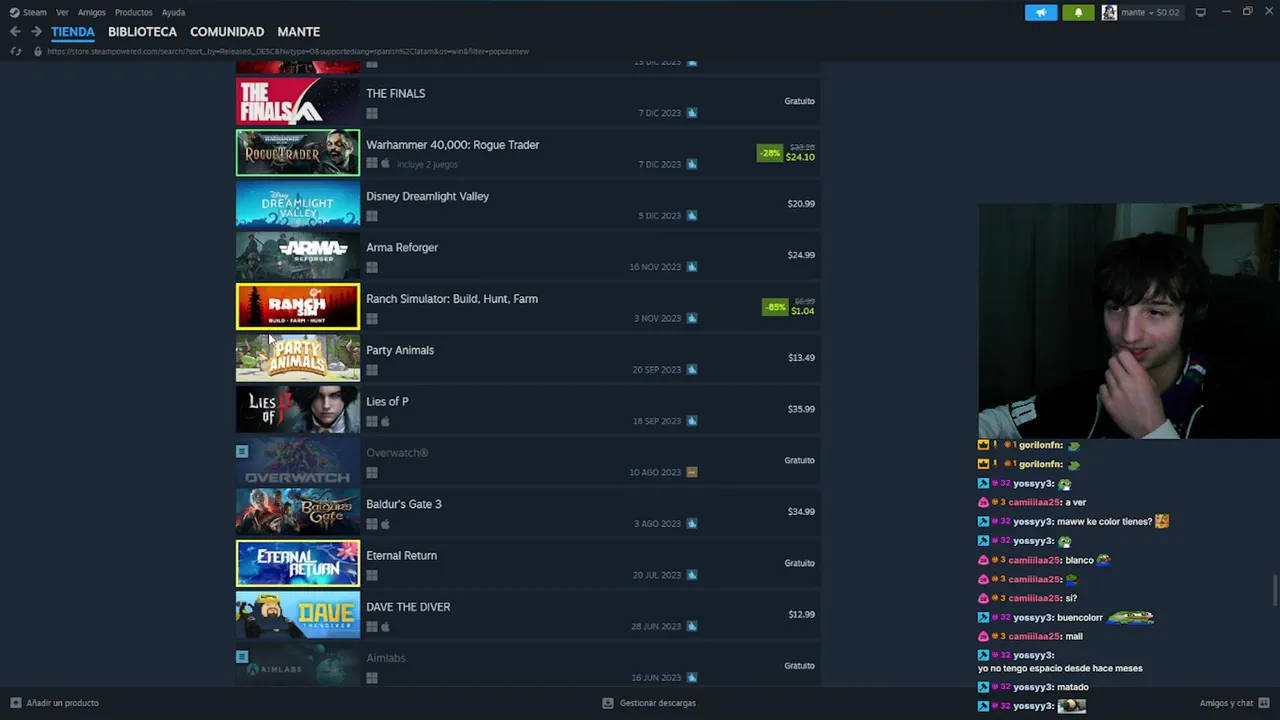Open the Lies of P thumbnail

coord(298,409)
